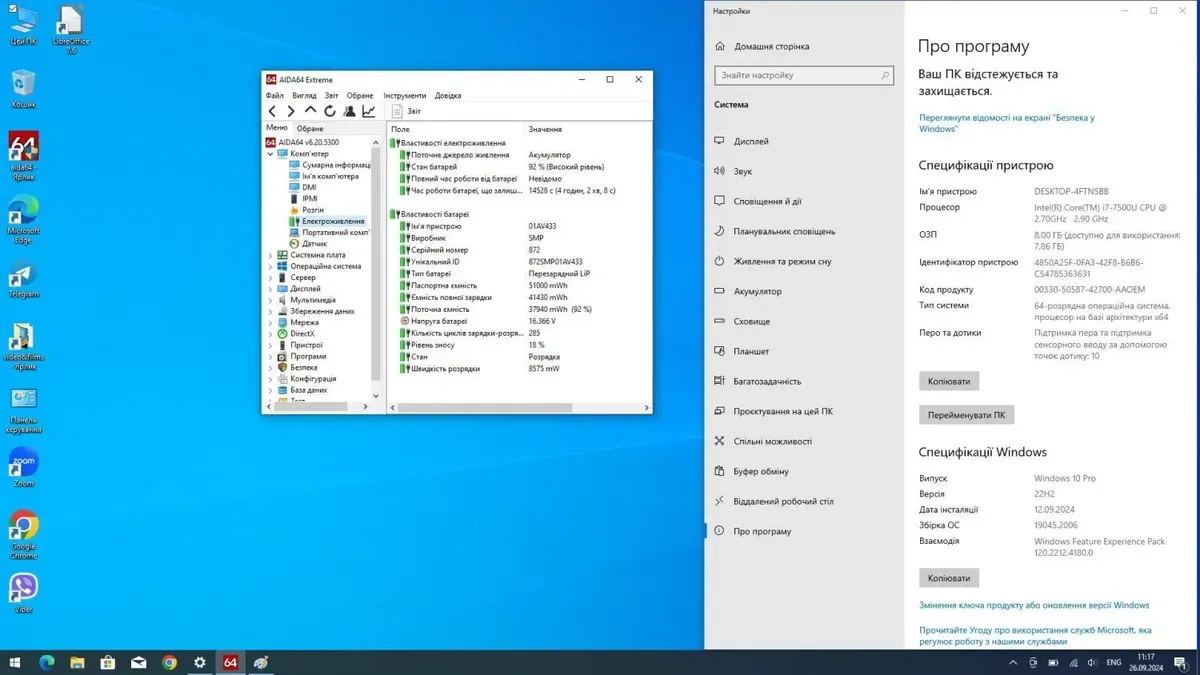Image resolution: width=1200 pixels, height=675 pixels.
Task: Select Датчик in the AIDA64 tree
Action: pyautogui.click(x=314, y=243)
